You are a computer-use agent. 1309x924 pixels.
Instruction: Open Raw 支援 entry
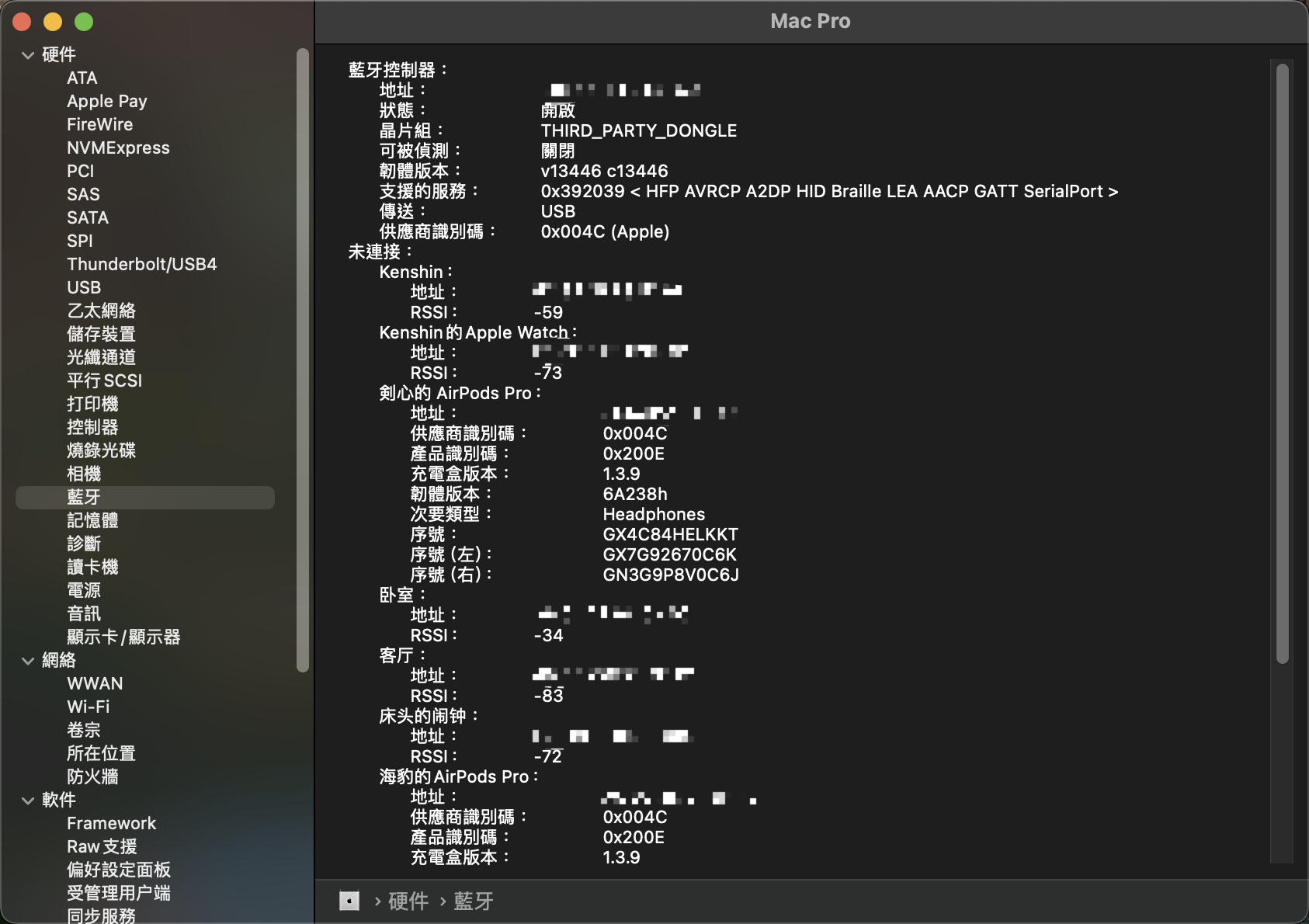tap(102, 847)
